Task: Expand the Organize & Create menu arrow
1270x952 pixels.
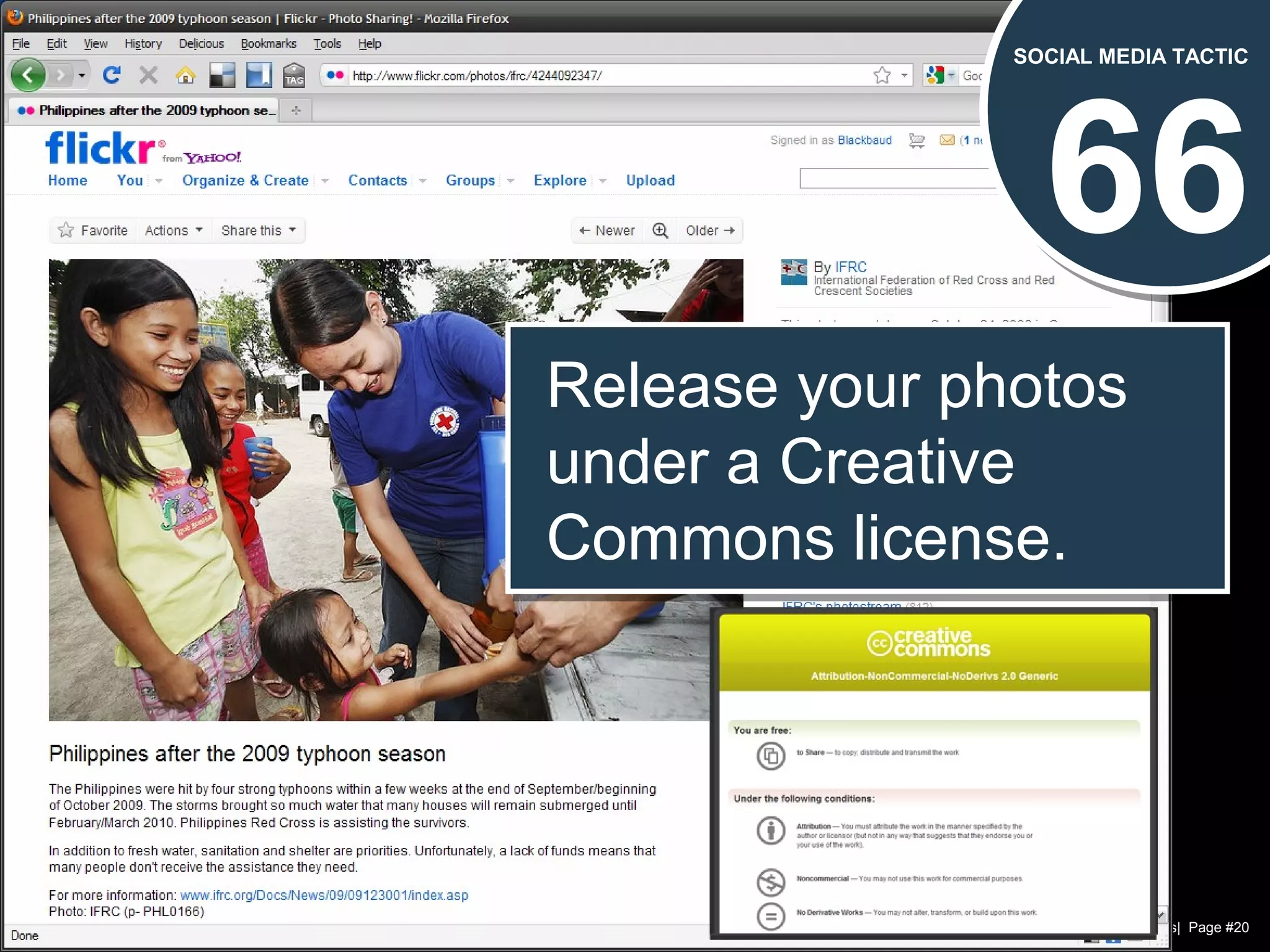Action: point(325,181)
